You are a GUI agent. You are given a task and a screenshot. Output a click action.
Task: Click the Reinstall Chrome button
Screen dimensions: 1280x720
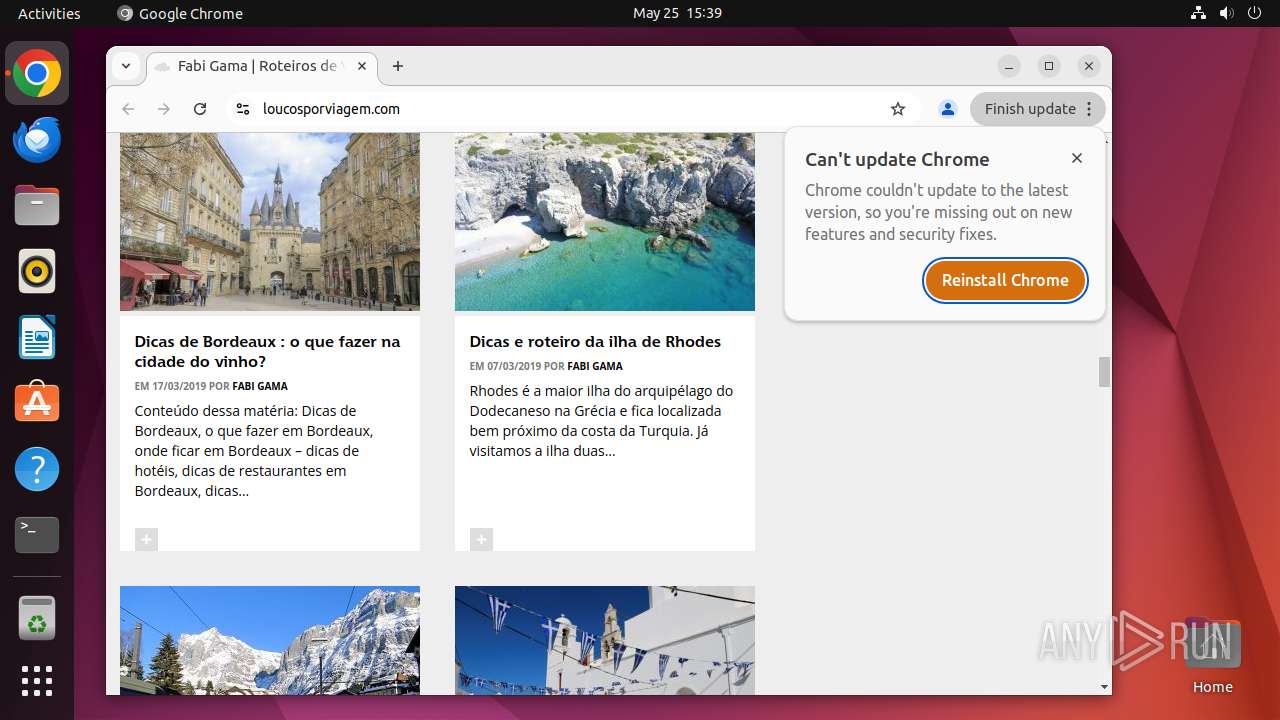coord(1005,280)
